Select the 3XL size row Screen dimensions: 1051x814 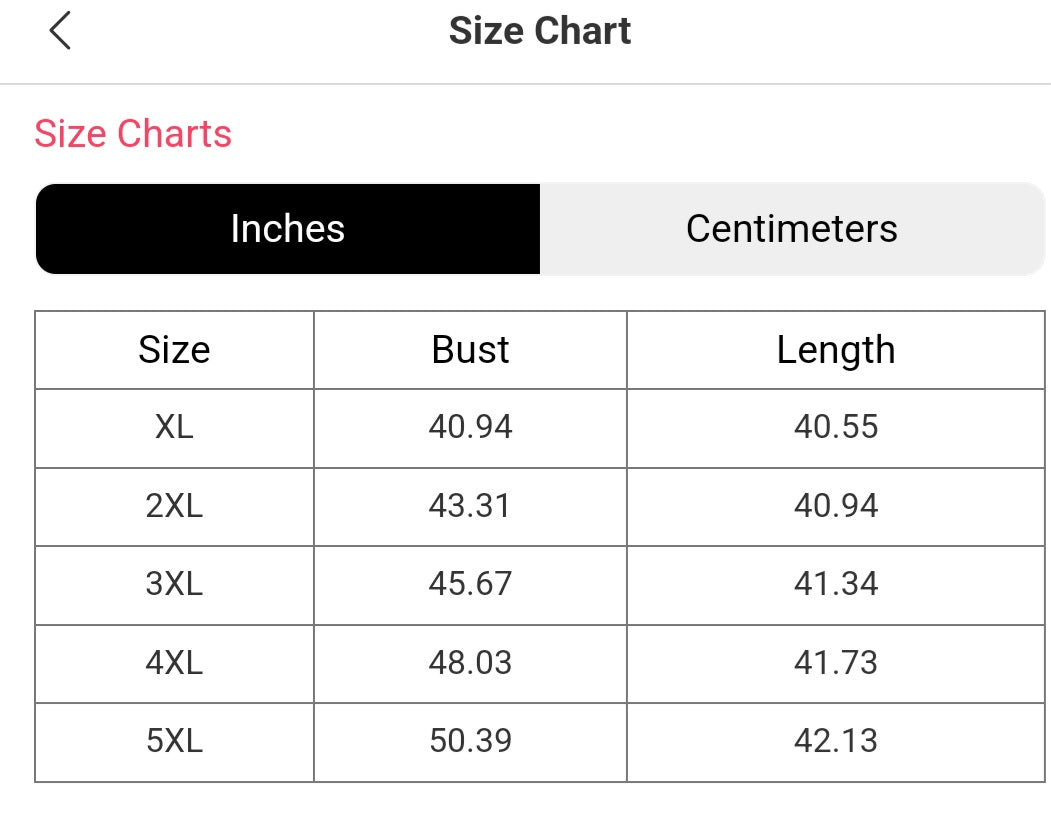tap(540, 585)
